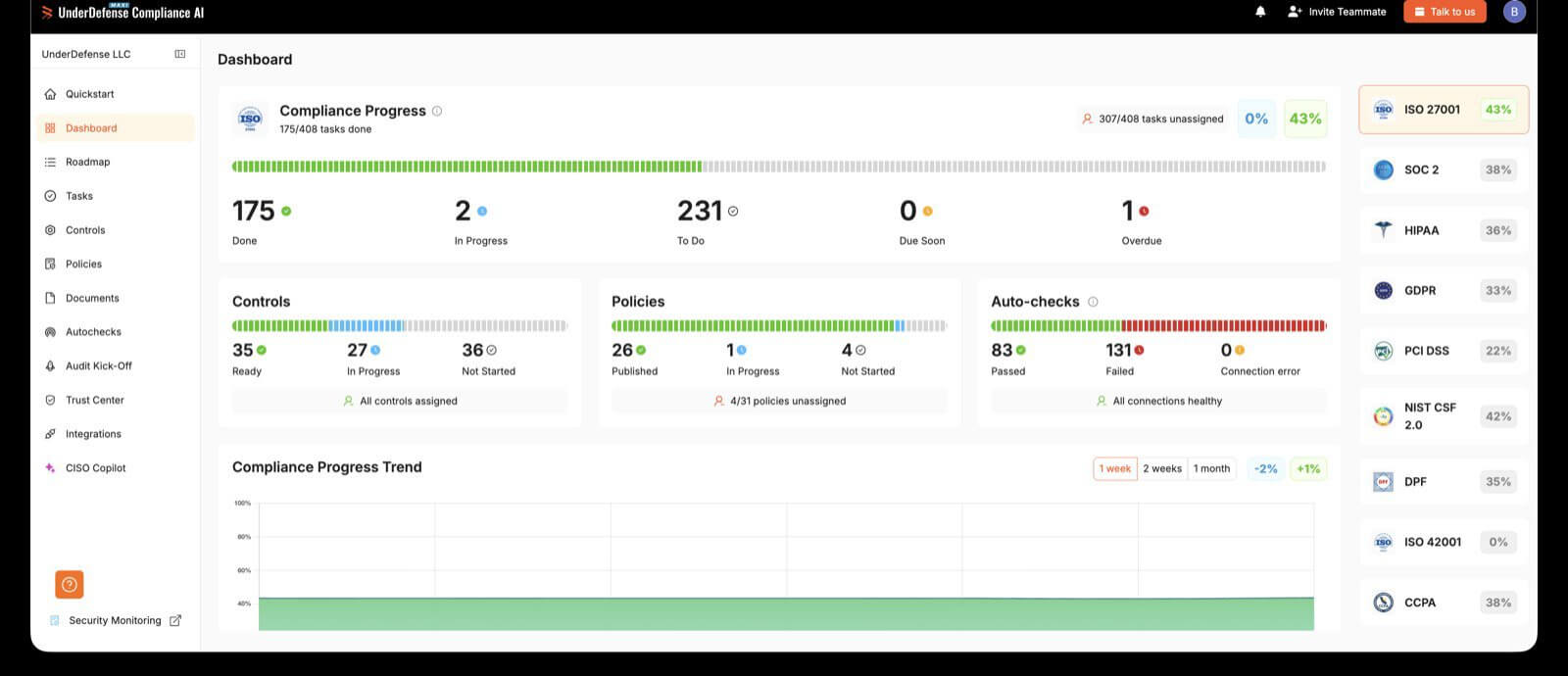Screen dimensions: 1568x676
Task: Click the SOC 2 framework logo
Action: [x=1383, y=169]
